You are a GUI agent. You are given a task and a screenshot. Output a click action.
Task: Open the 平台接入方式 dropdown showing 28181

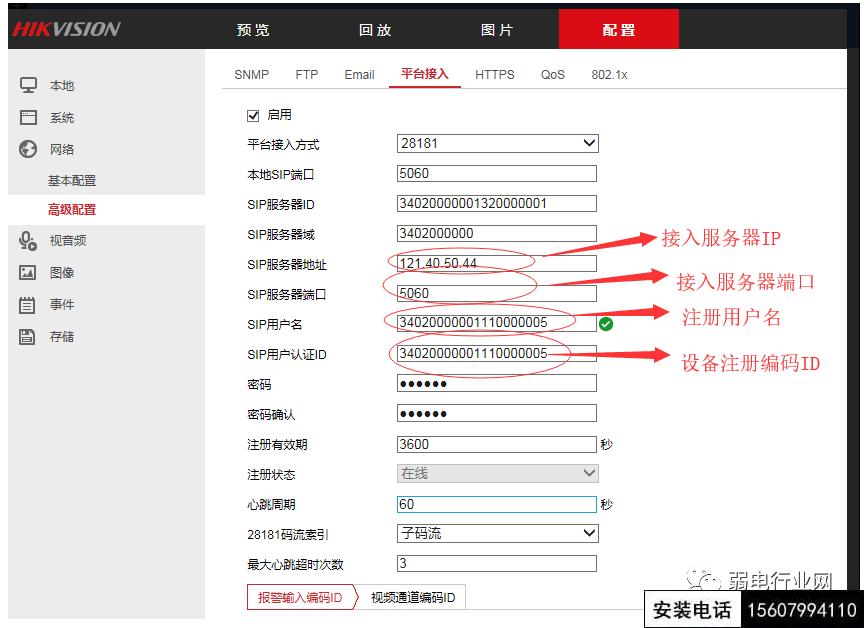498,144
